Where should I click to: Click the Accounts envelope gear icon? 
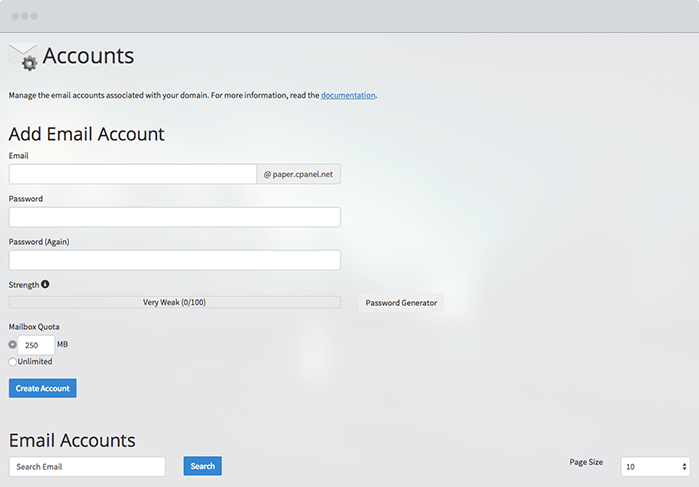tap(23, 57)
